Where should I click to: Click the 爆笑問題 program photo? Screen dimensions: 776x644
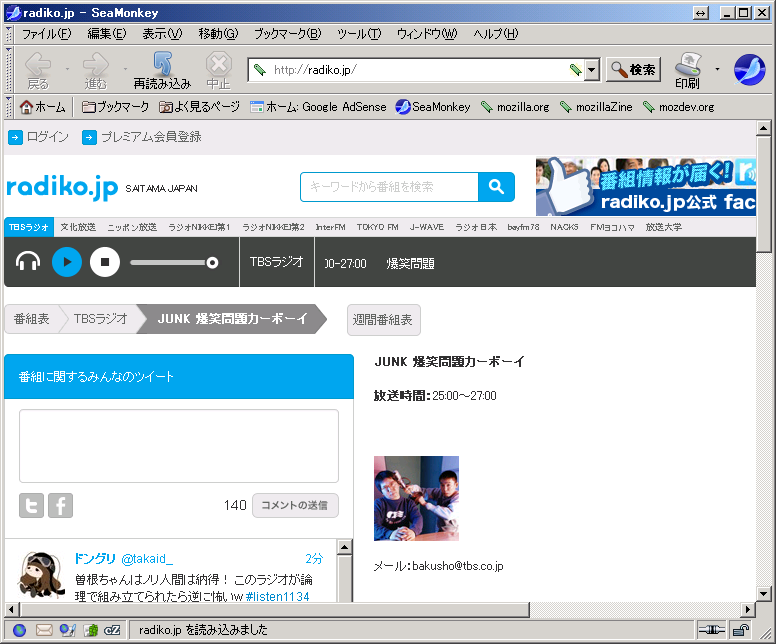tap(416, 498)
